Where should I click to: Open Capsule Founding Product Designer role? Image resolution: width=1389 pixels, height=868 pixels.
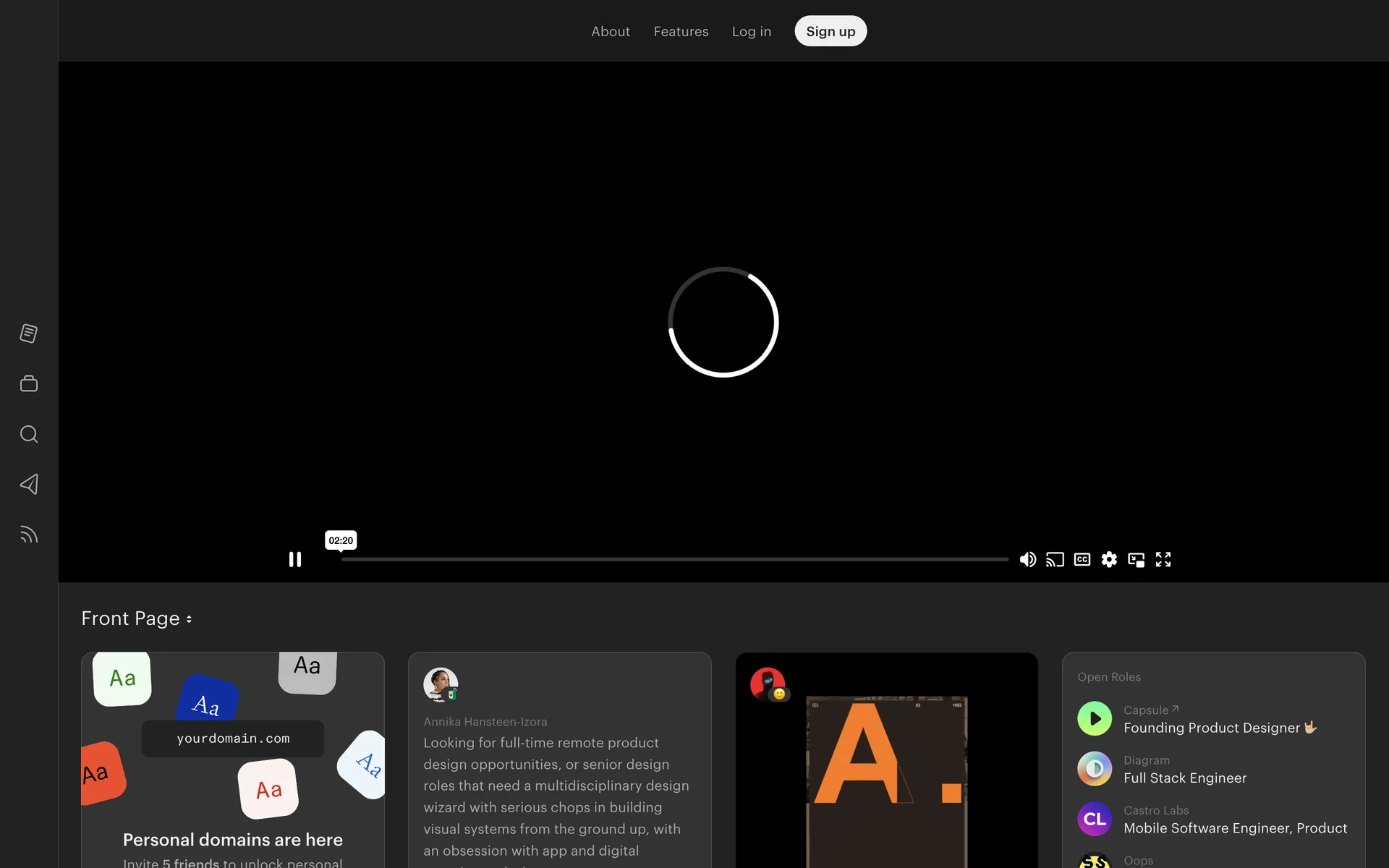point(1211,728)
